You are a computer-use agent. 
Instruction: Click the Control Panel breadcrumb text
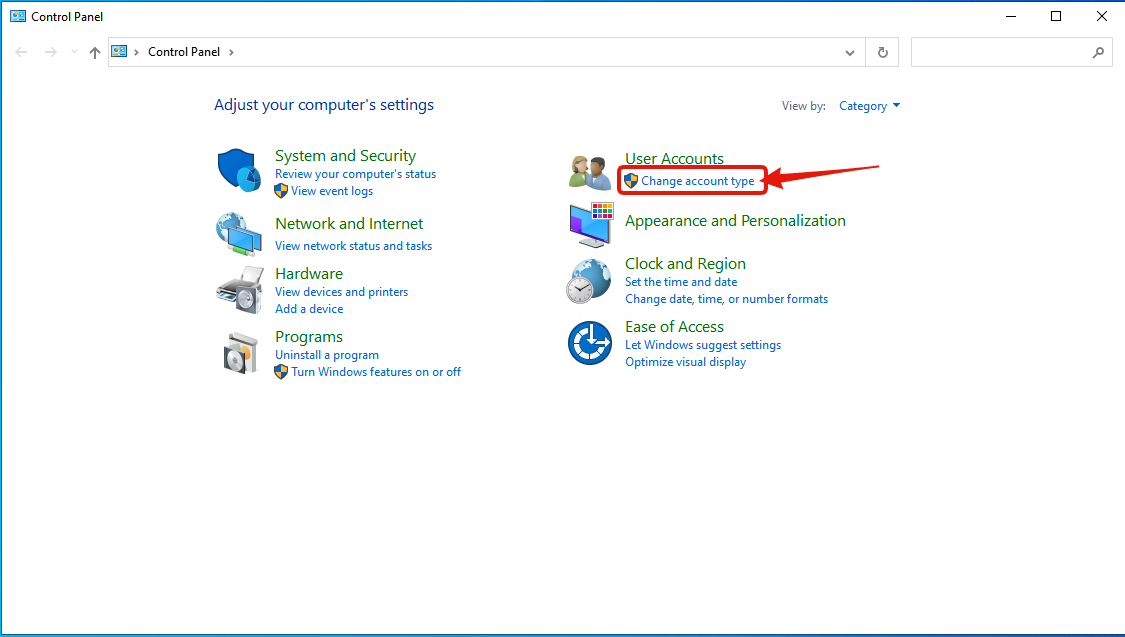pos(184,52)
